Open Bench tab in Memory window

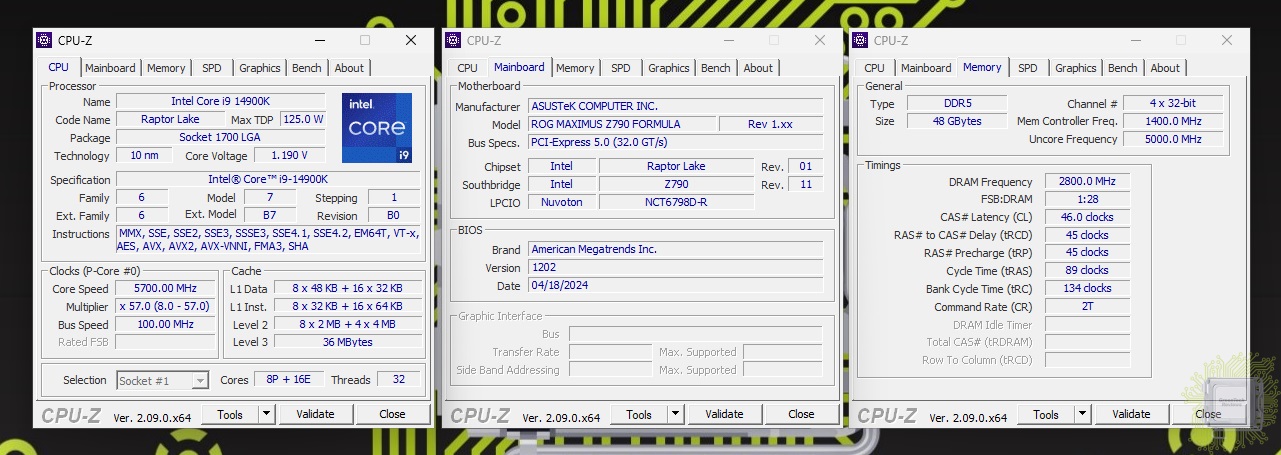point(1122,68)
